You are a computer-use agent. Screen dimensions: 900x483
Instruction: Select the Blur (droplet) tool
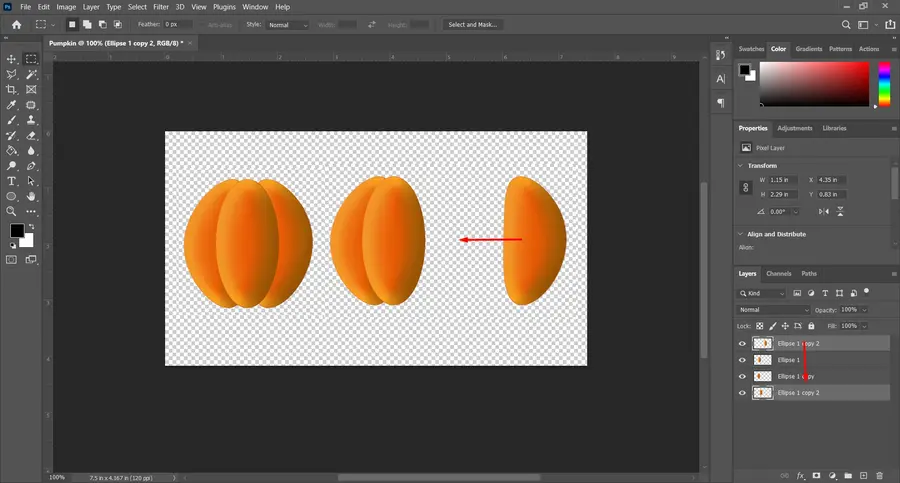click(31, 150)
